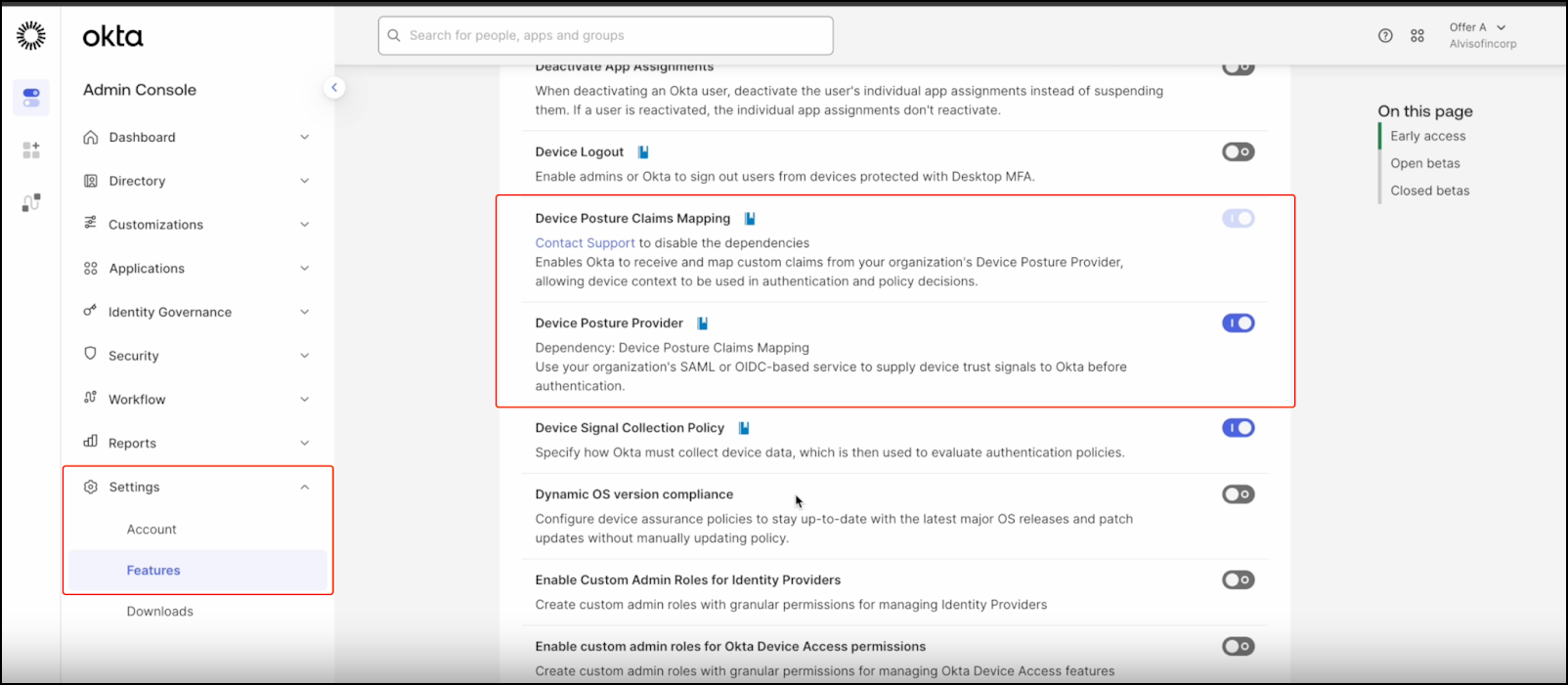Click the people, apps and groups search field

point(606,35)
